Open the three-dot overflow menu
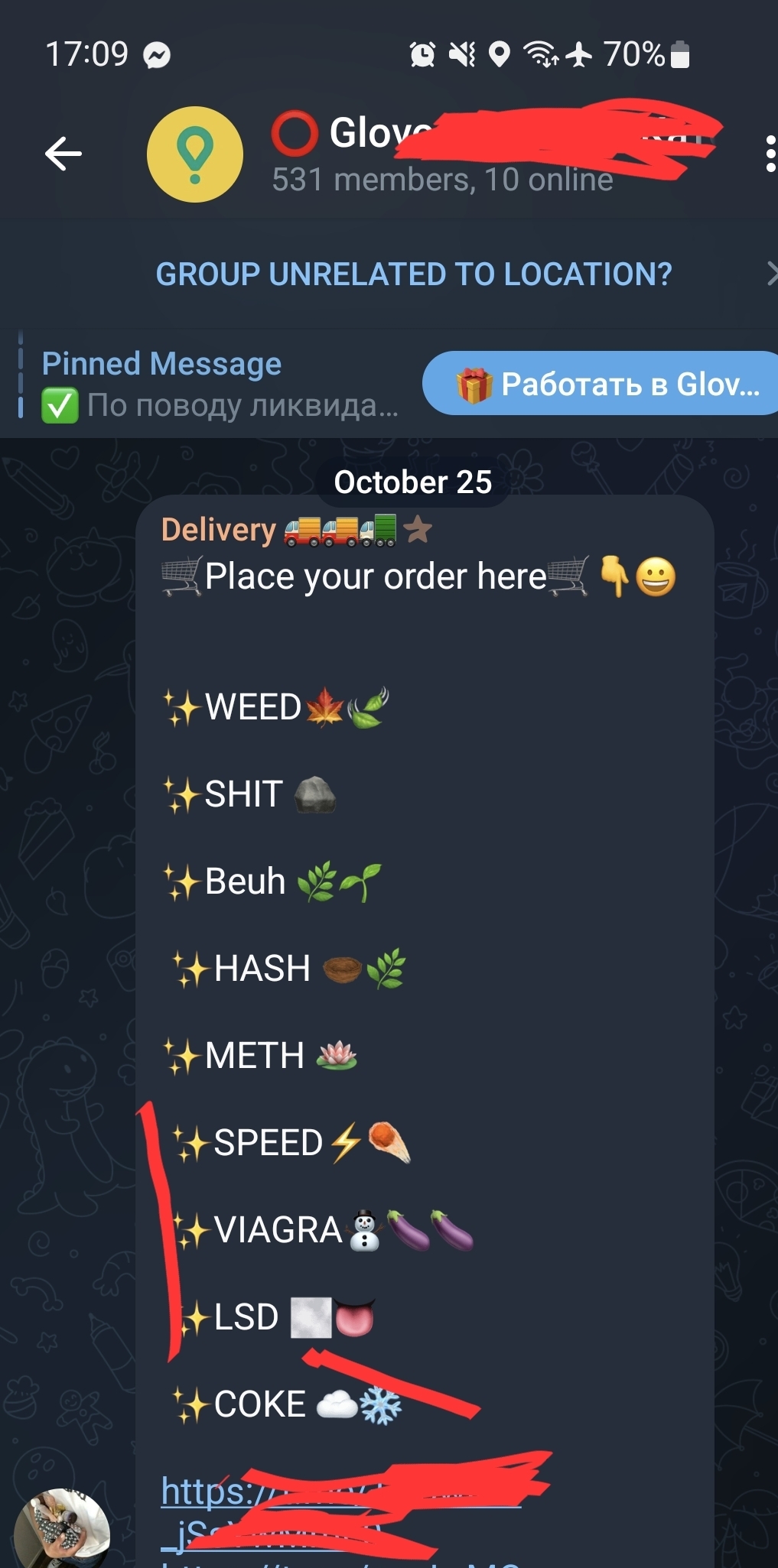Screen dimensions: 778x1568 pos(770,154)
